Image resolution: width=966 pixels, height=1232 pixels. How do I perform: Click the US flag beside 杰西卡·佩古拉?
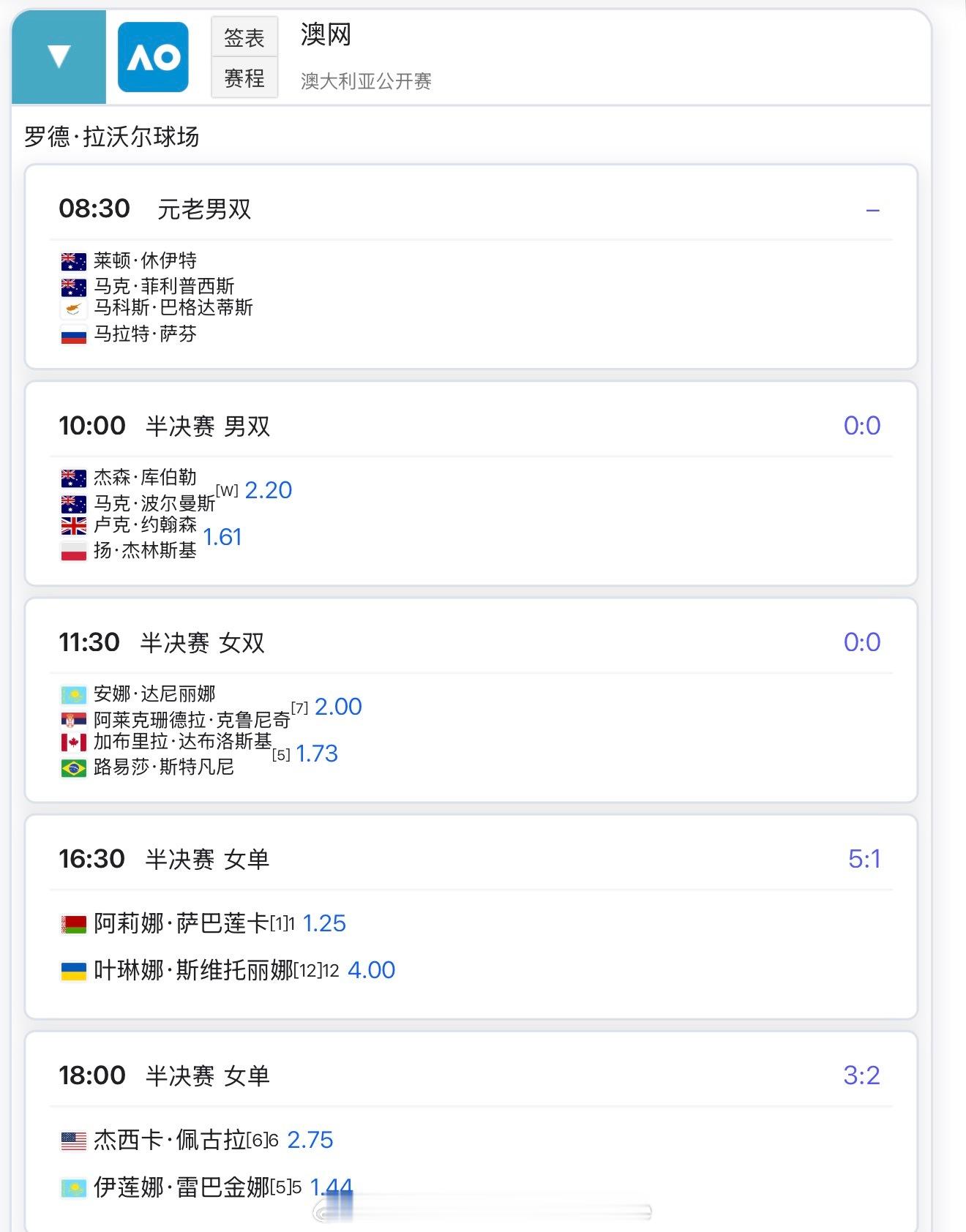click(x=73, y=1141)
